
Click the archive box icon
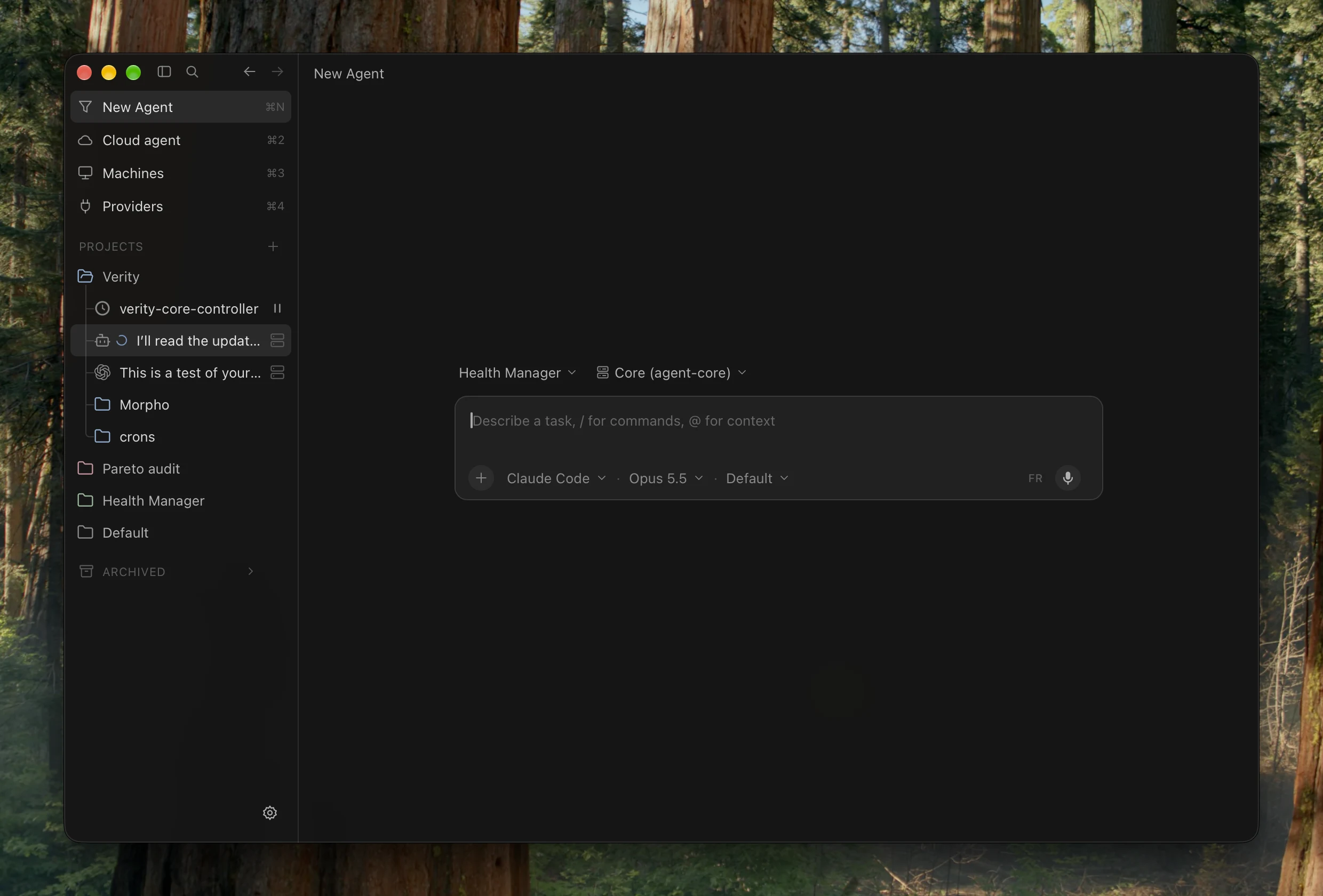point(86,572)
